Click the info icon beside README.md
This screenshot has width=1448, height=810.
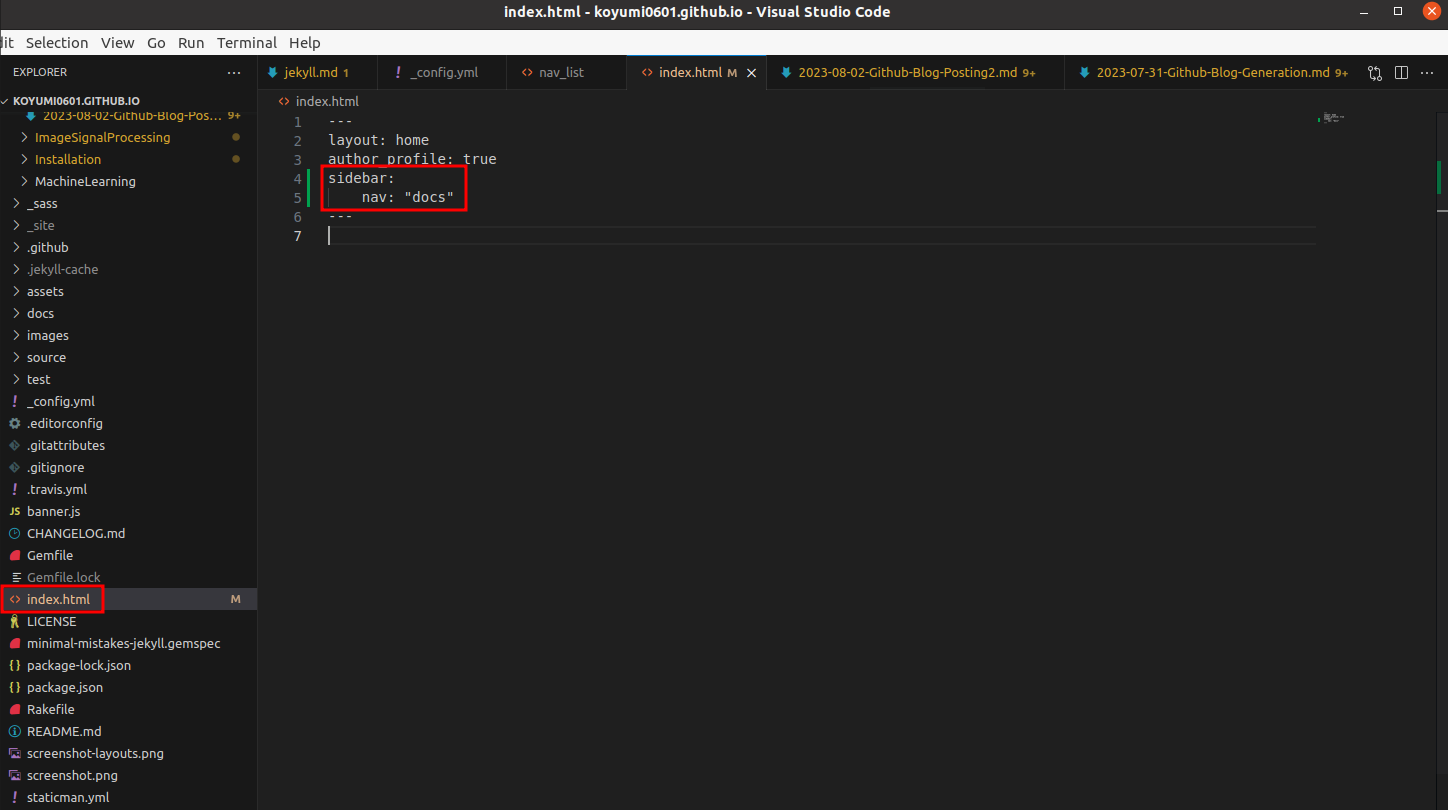point(15,731)
